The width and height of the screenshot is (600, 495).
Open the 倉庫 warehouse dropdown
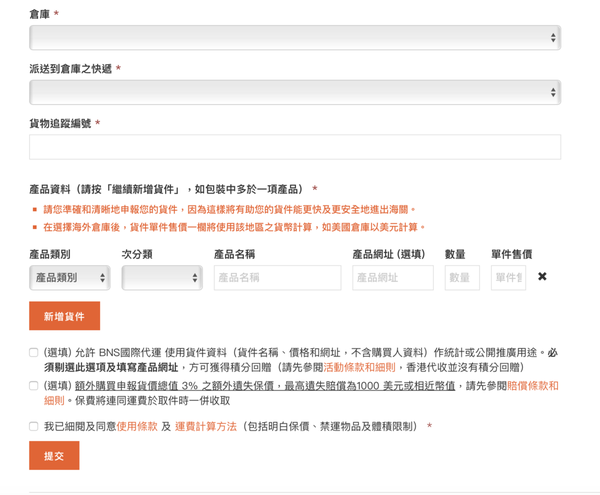(x=294, y=38)
